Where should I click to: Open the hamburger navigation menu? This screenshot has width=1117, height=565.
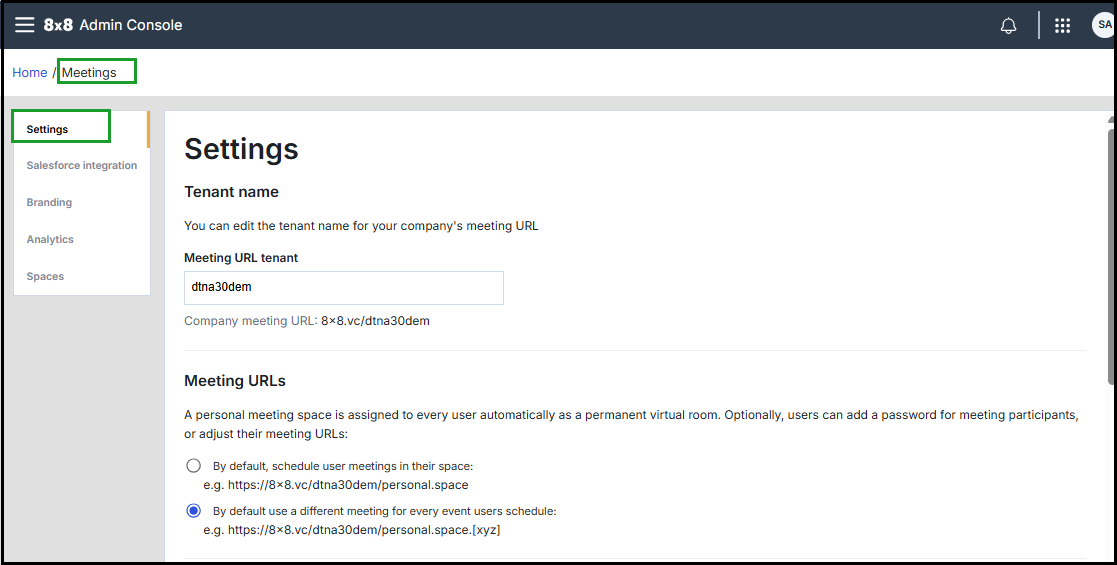24,25
